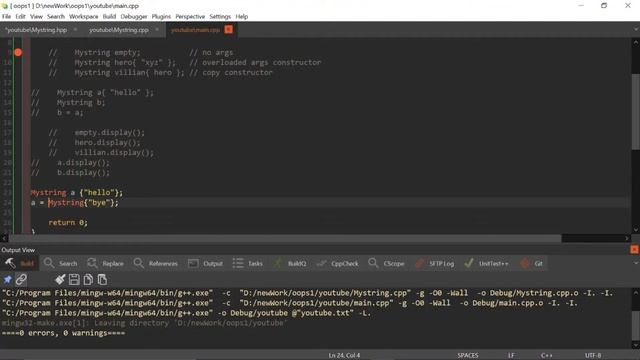Open the Workspace menu
Viewport: 640px width, 360px height.
[x=84, y=17]
